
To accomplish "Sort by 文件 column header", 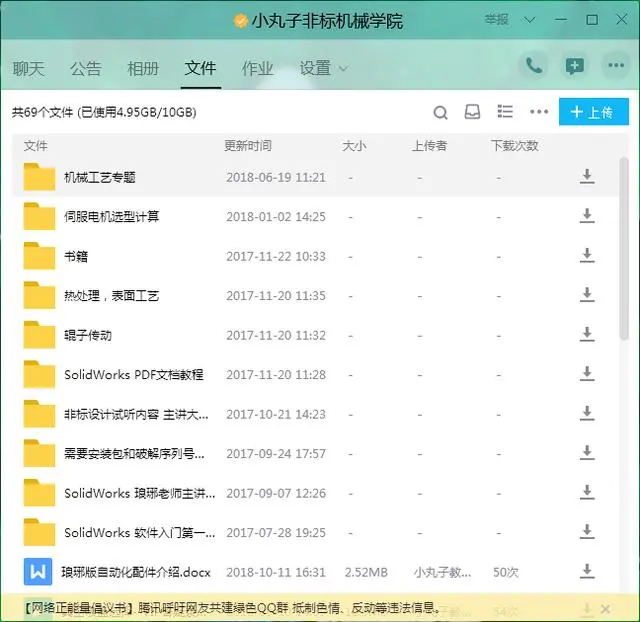I will tap(36, 146).
